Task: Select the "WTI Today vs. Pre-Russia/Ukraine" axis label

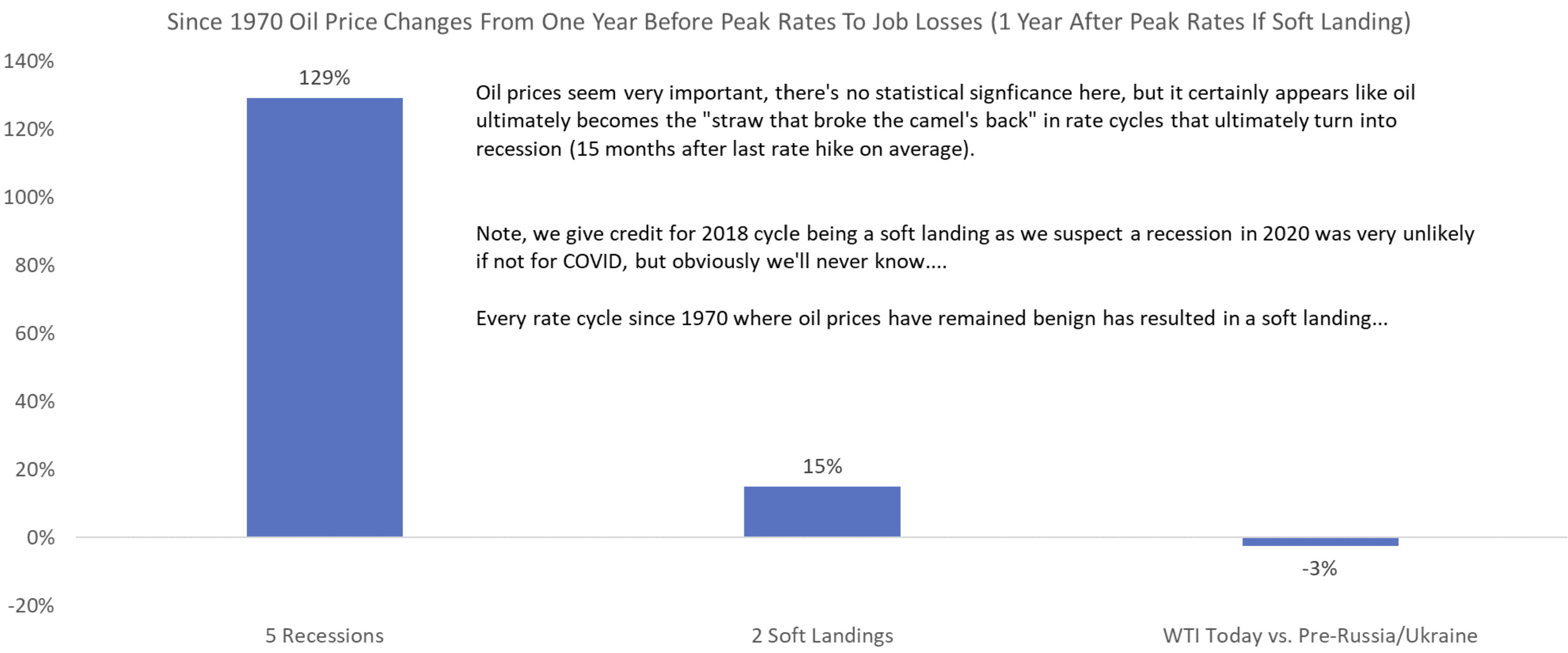Action: (x=1319, y=635)
